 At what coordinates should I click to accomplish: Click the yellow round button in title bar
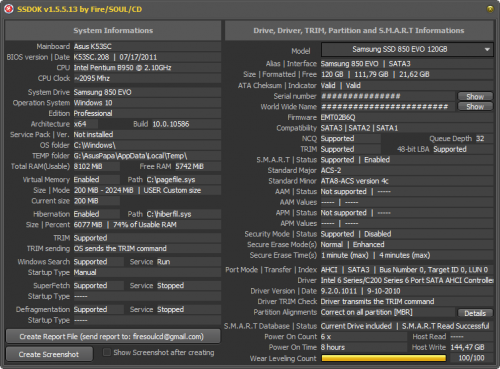click(x=490, y=9)
